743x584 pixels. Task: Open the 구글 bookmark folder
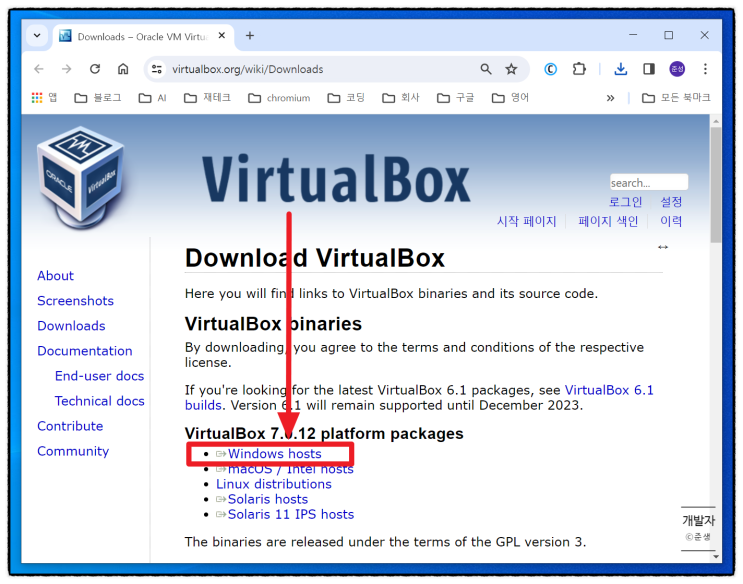(x=455, y=98)
